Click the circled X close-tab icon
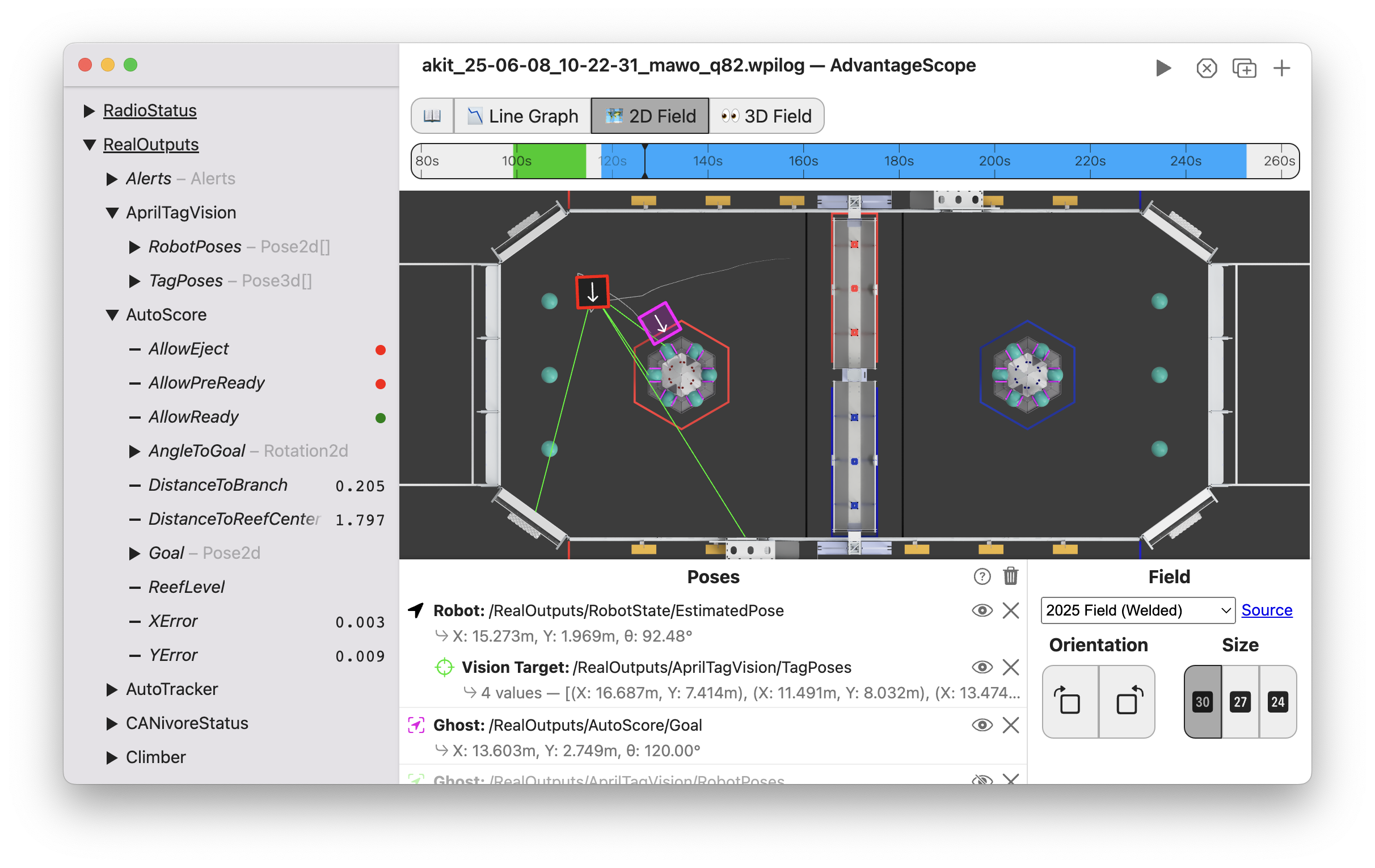Viewport: 1375px width, 868px height. (1206, 69)
